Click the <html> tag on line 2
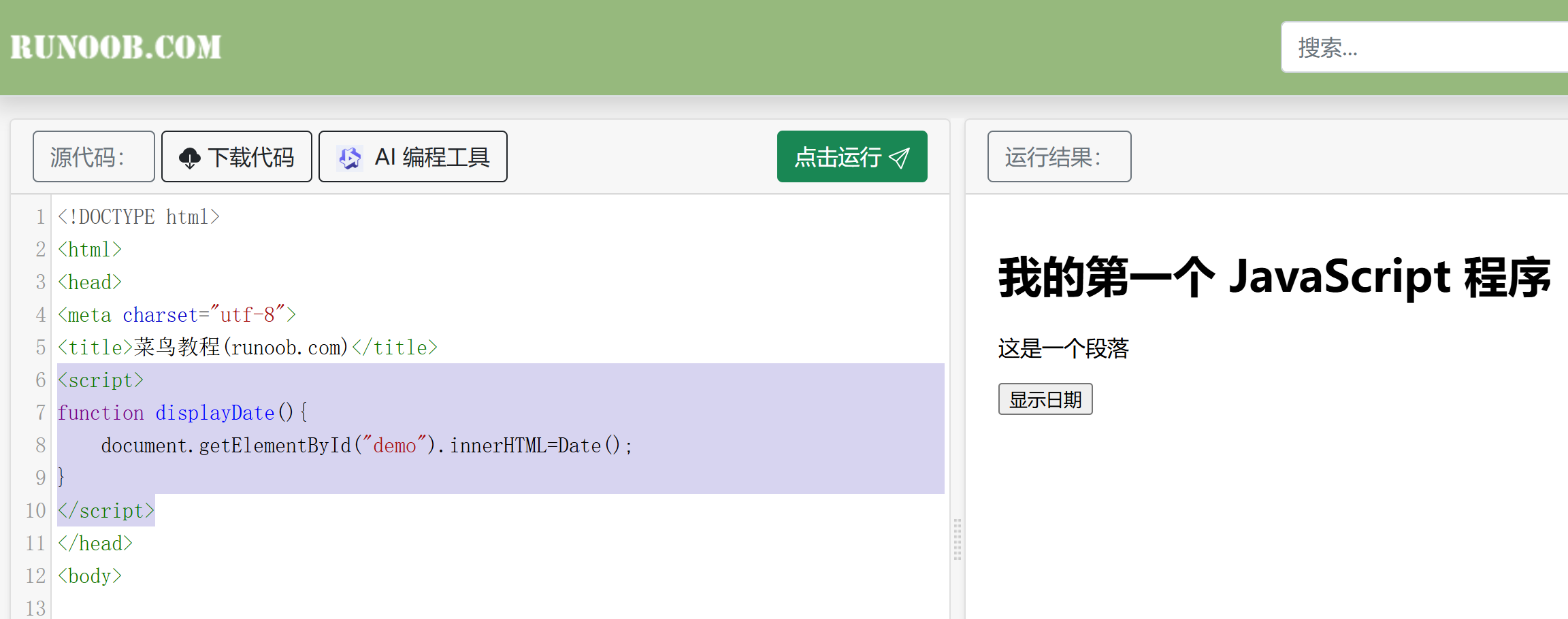Viewport: 1568px width, 619px height. [90, 250]
